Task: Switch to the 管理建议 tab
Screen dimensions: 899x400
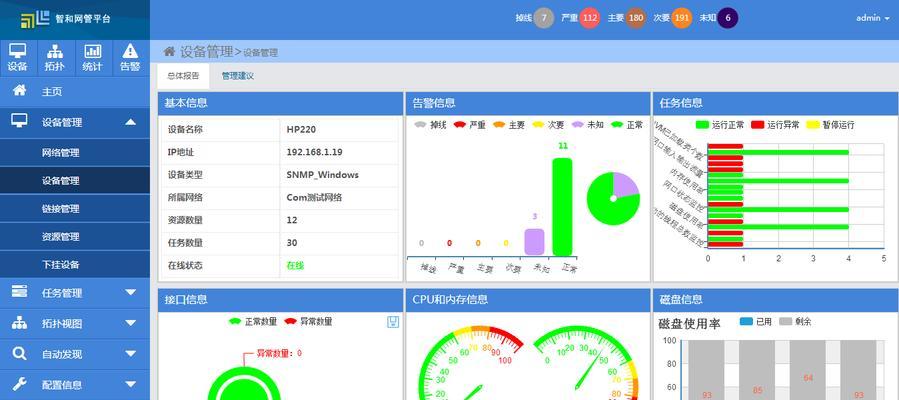Action: [x=238, y=76]
